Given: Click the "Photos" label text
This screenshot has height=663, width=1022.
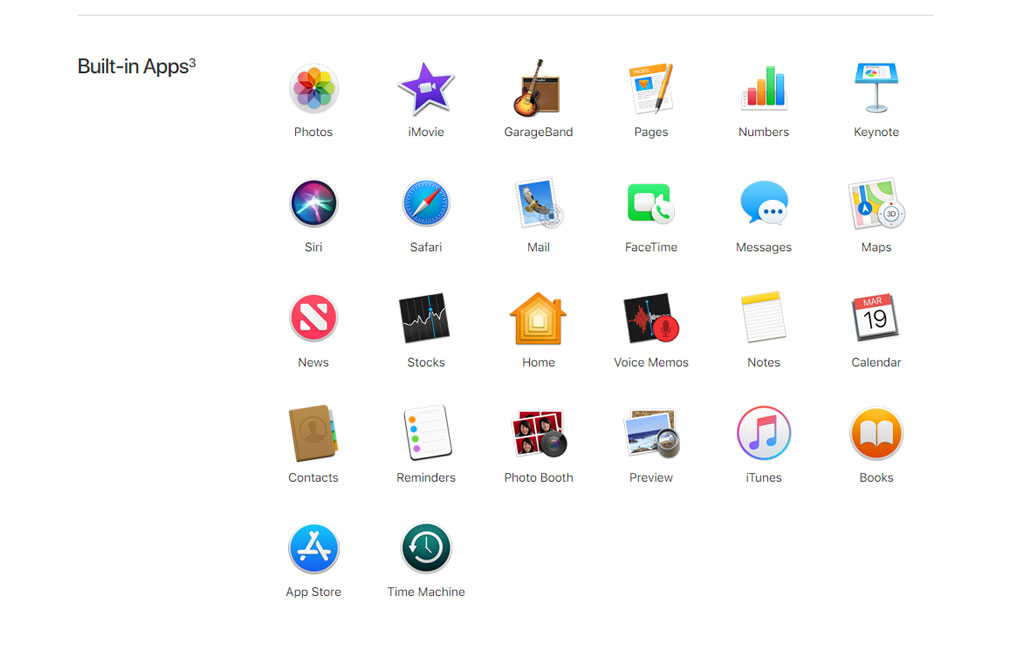Looking at the screenshot, I should pos(314,132).
